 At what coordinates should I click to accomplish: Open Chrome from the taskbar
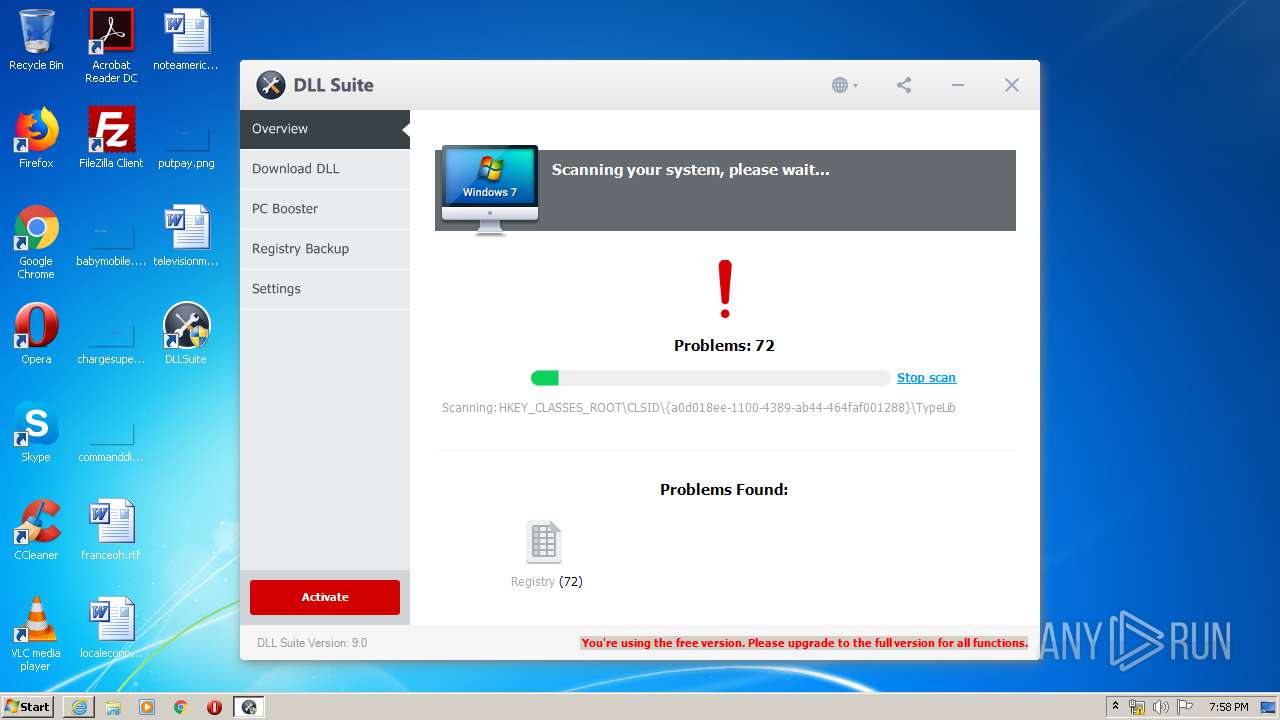[181, 706]
